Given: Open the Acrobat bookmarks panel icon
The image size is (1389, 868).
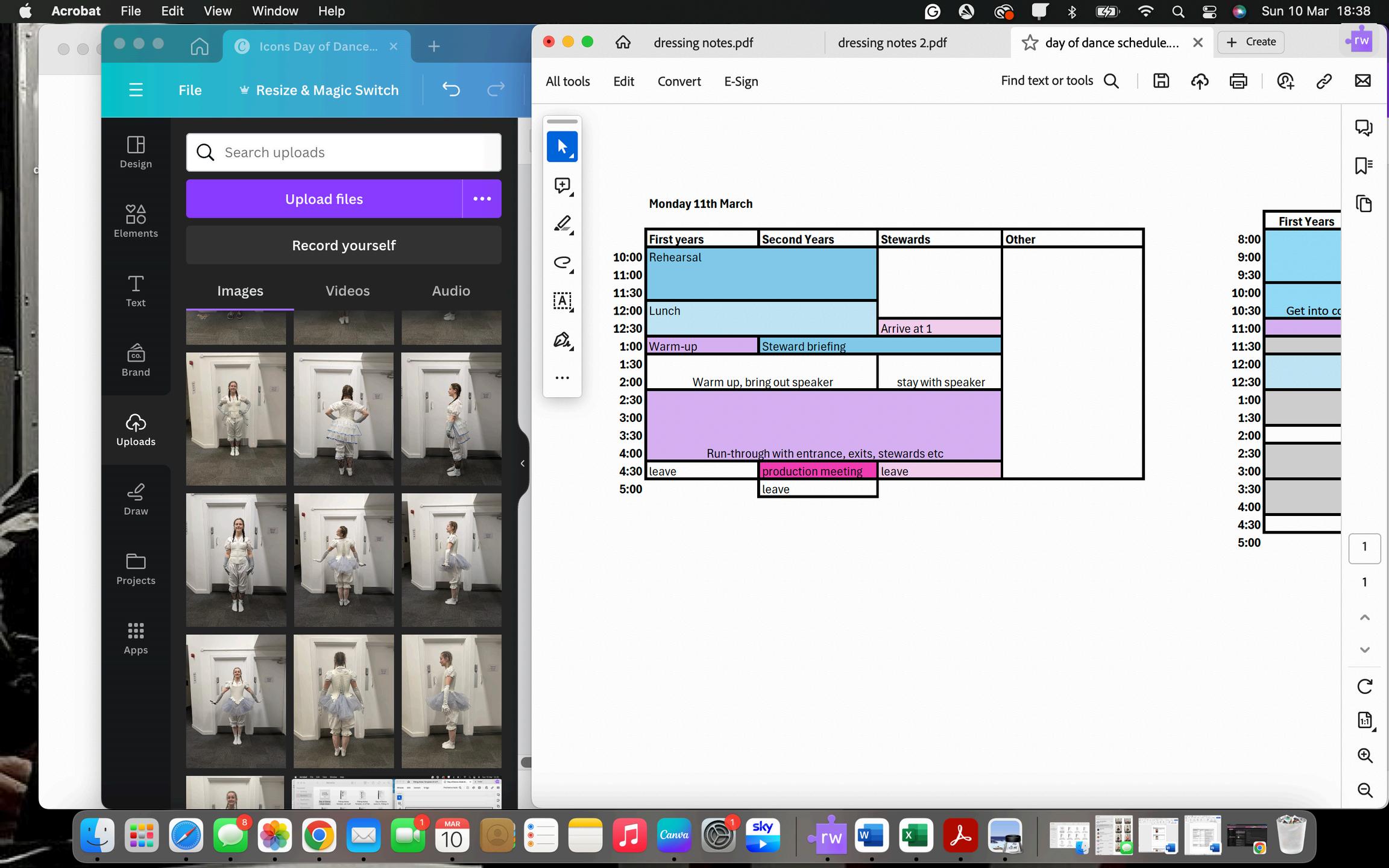Looking at the screenshot, I should coord(1364,165).
